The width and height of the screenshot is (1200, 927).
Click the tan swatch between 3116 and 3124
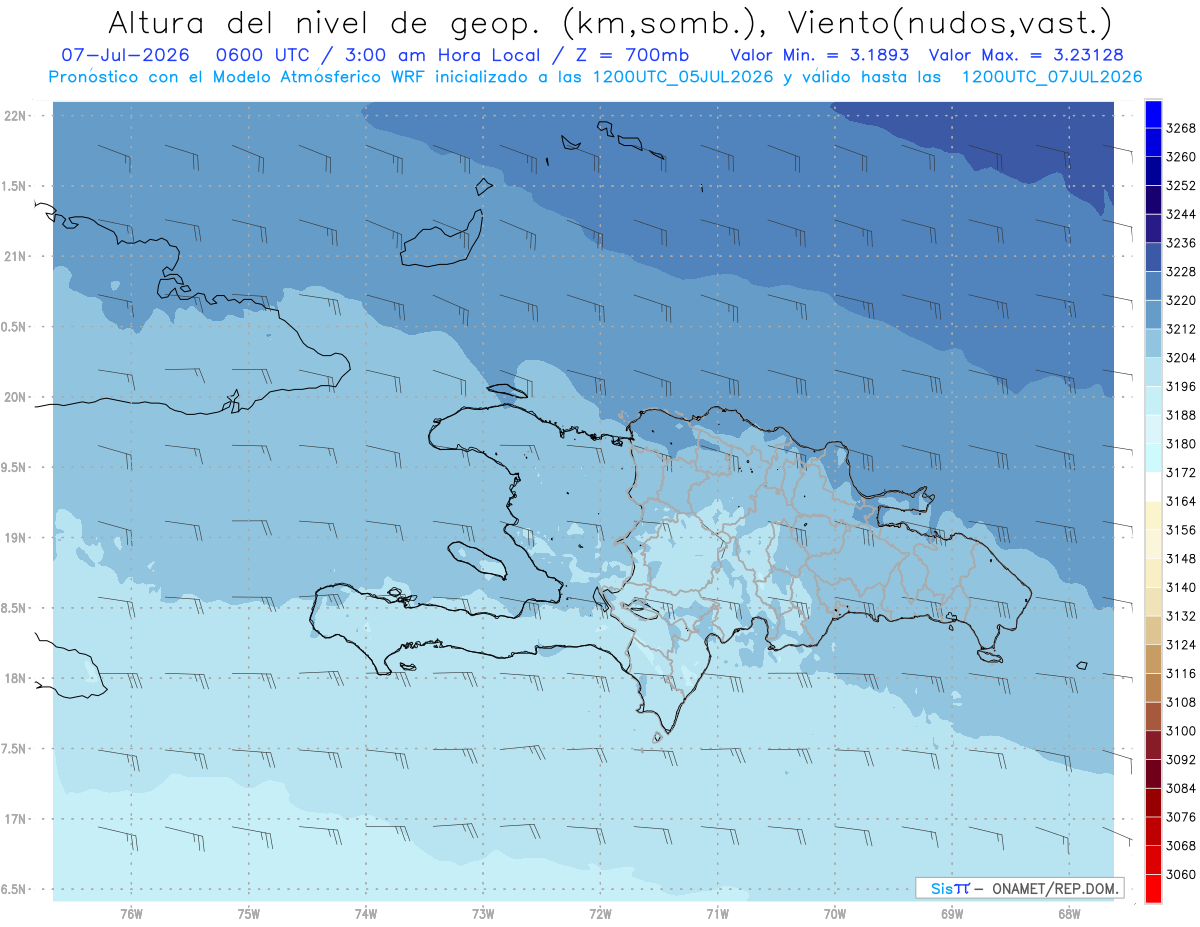1153,659
